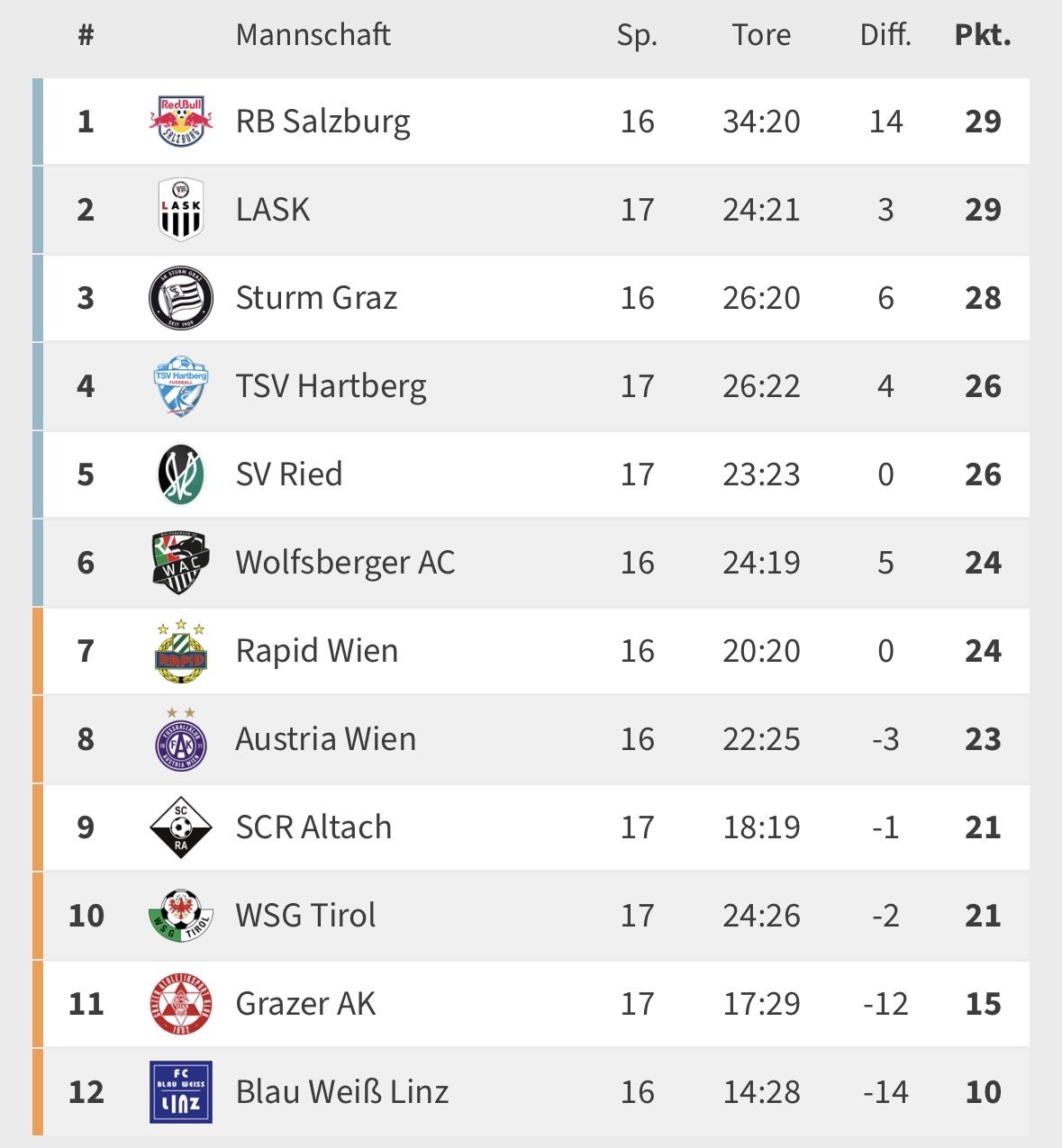Click the SCR Altach diamond logo
The height and width of the screenshot is (1148, 1062).
tap(181, 827)
